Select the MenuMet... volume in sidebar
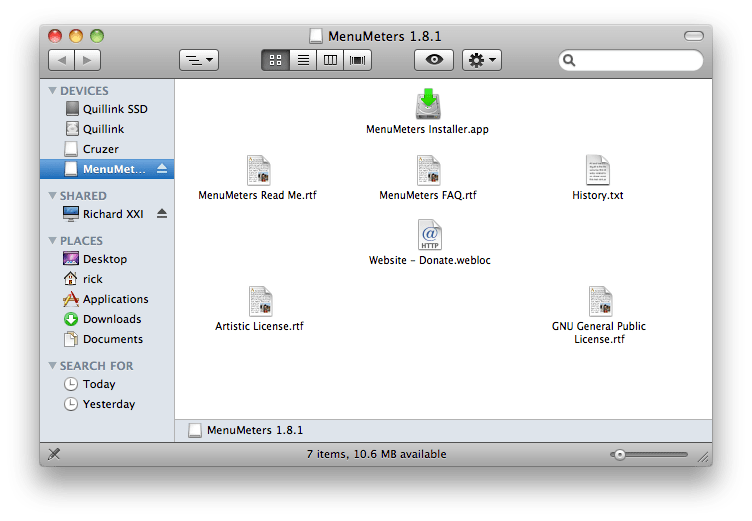The image size is (752, 521). pyautogui.click(x=107, y=169)
